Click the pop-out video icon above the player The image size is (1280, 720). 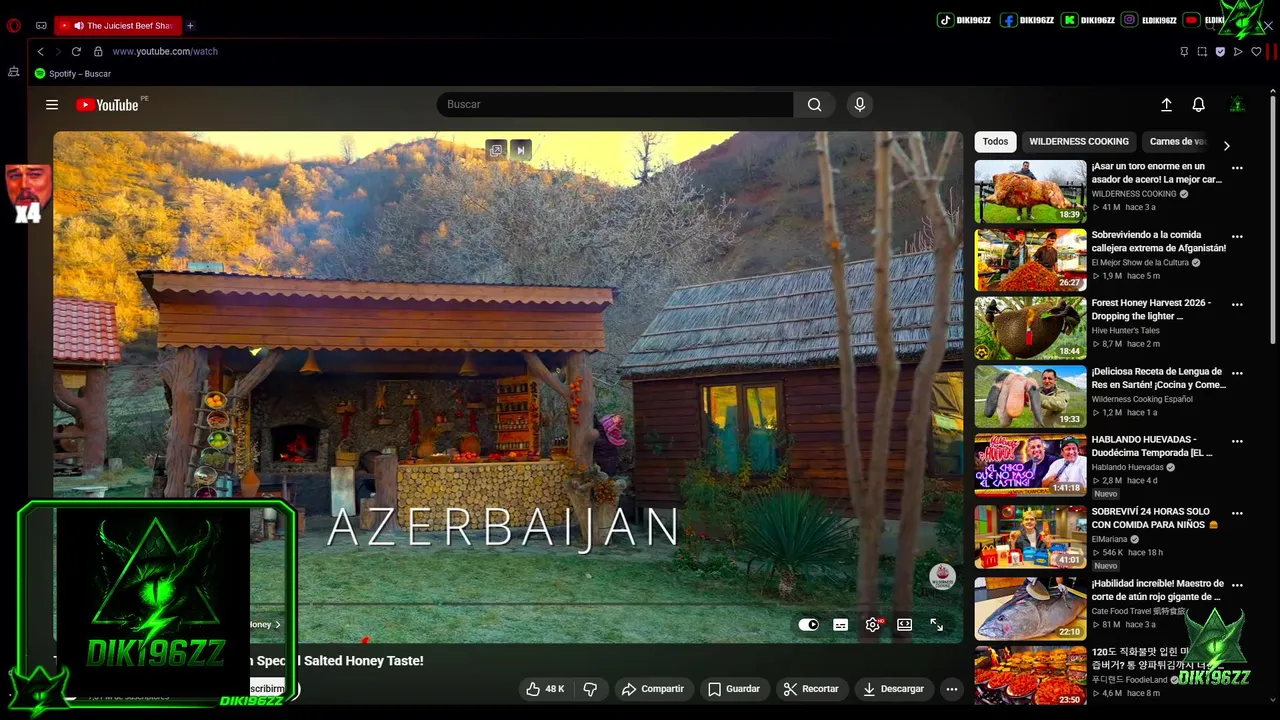pyautogui.click(x=496, y=150)
